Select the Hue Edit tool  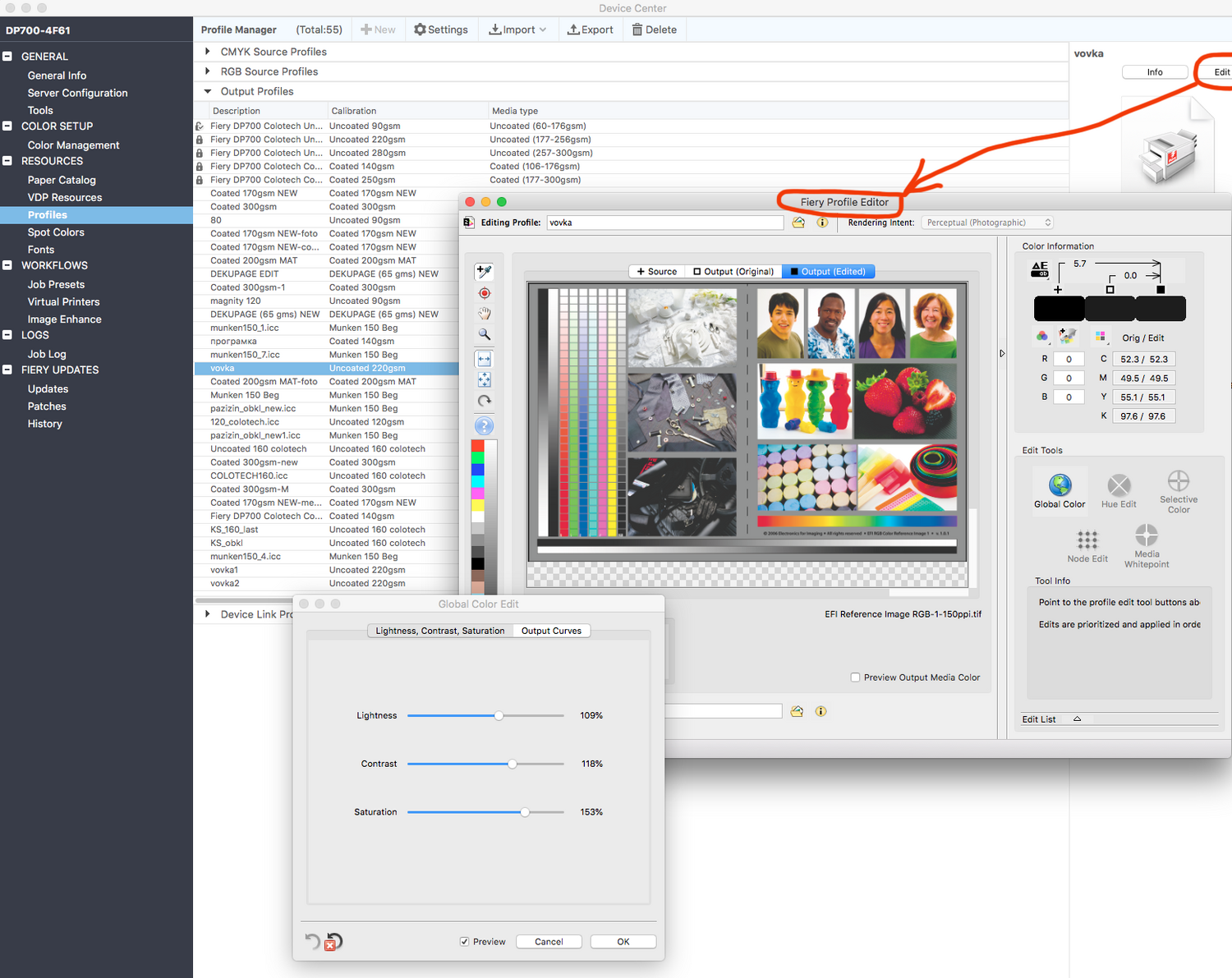[x=1119, y=491]
